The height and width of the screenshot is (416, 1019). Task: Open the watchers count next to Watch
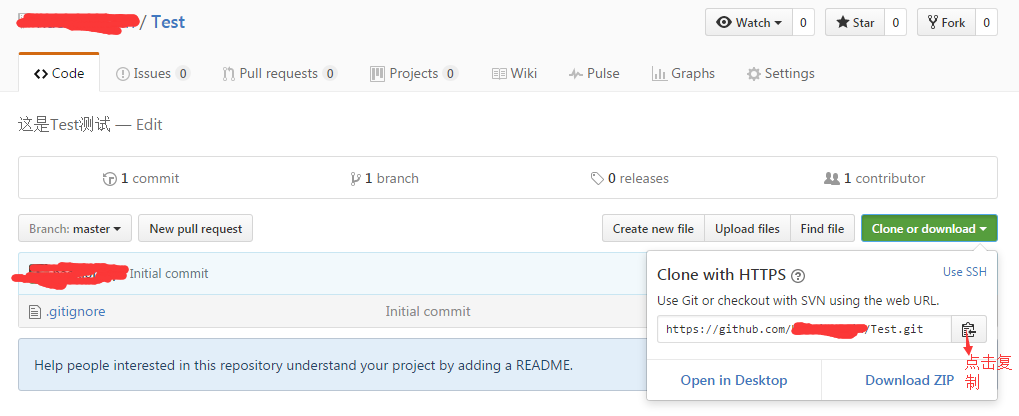[803, 23]
